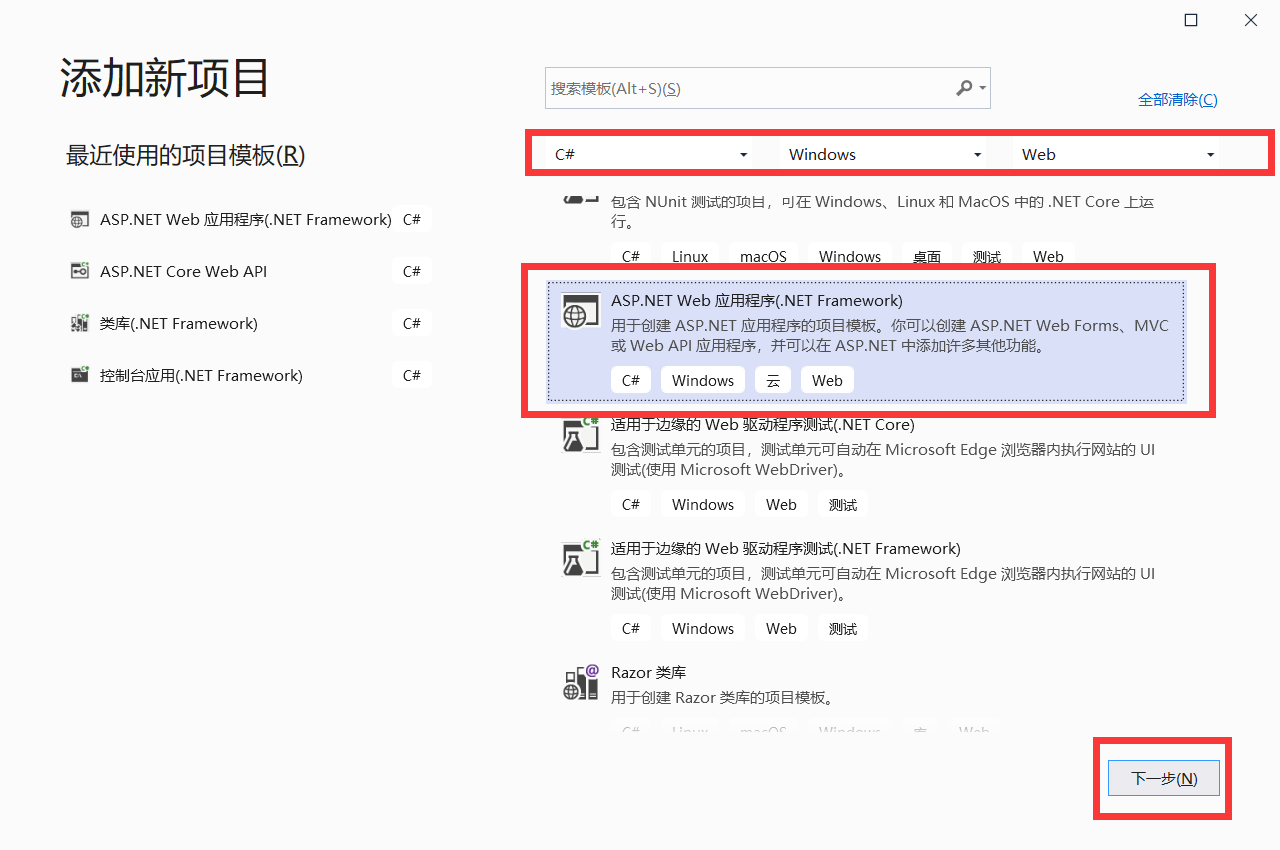Select recent template ASP.NET Web 应用程序(.NET Framework)

[x=245, y=220]
